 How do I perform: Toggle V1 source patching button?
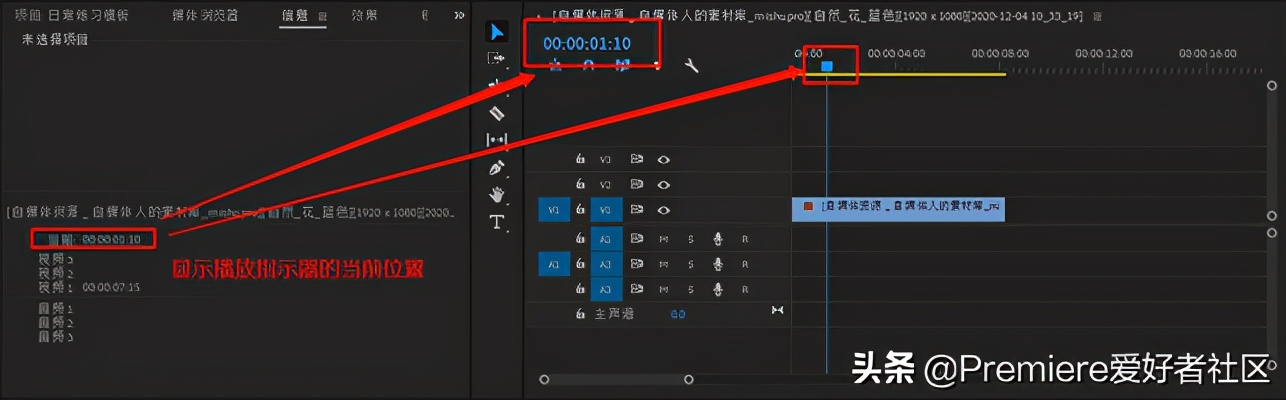click(x=553, y=210)
